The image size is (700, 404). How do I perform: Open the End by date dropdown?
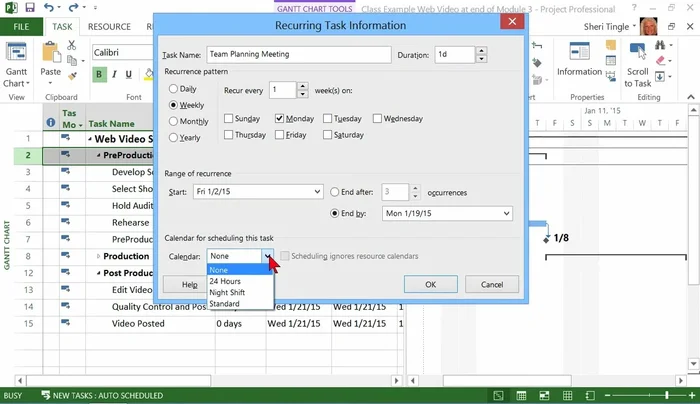click(x=506, y=213)
